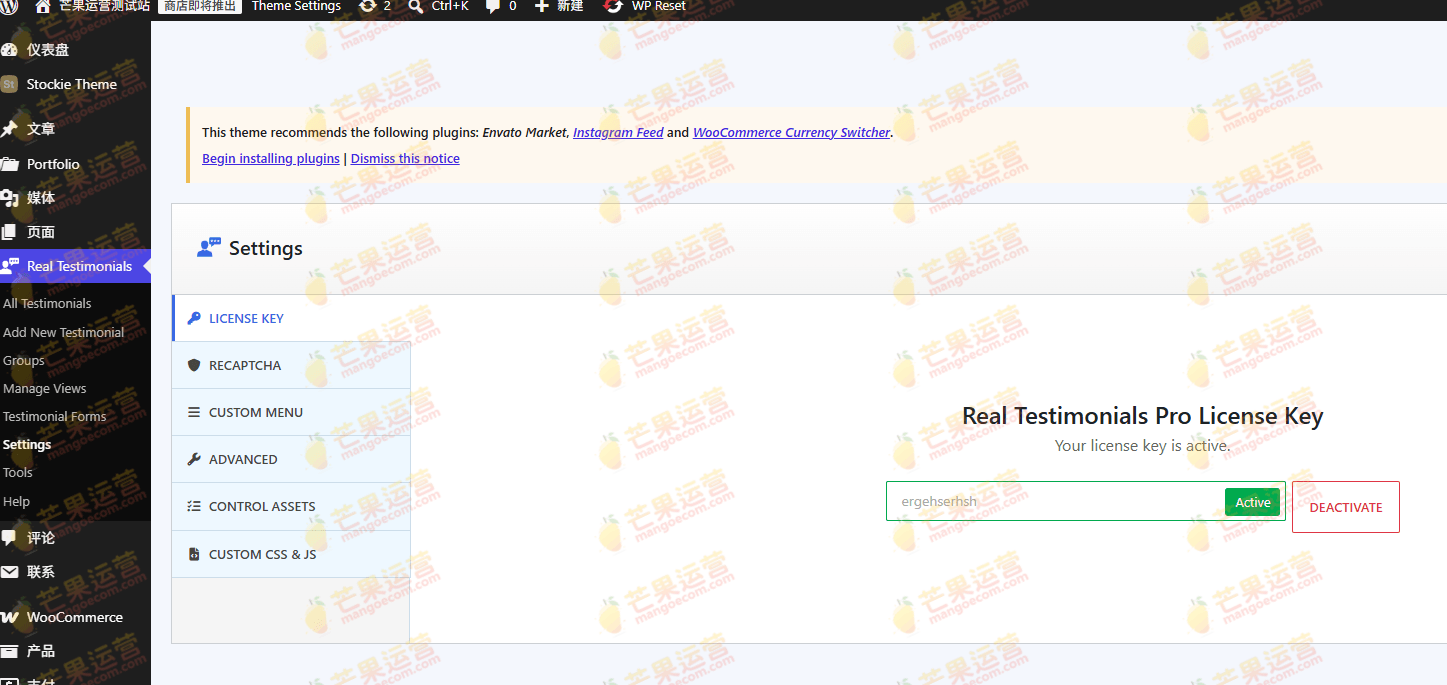Click the Portfolio folder icon
The width and height of the screenshot is (1447, 685).
9,164
